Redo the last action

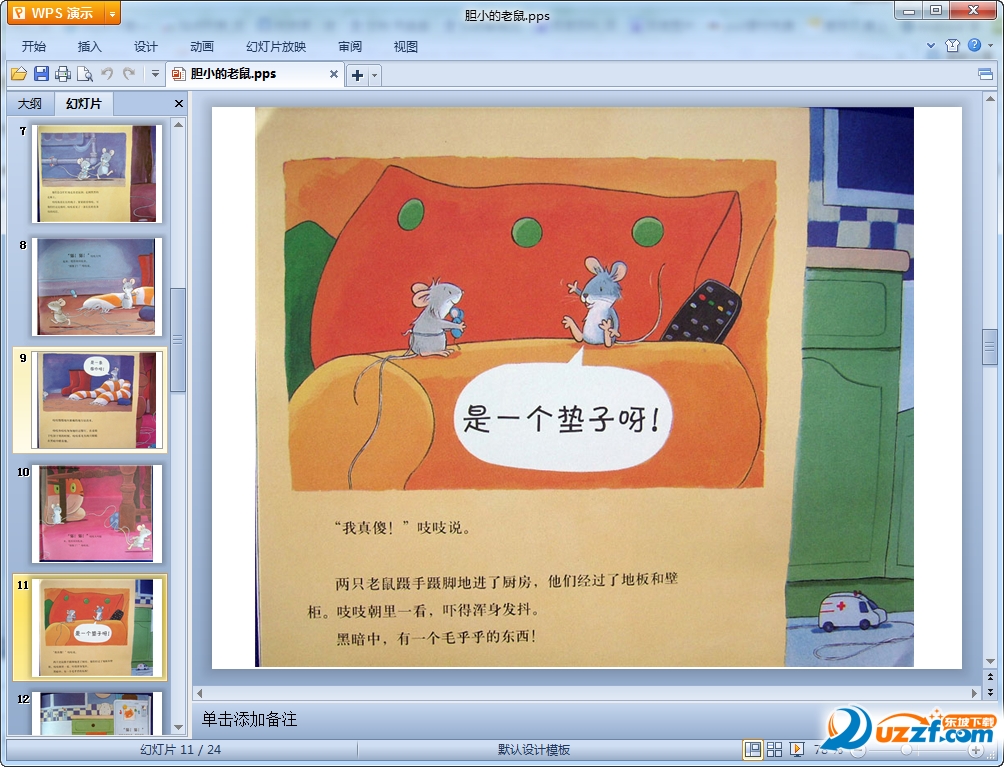click(129, 74)
